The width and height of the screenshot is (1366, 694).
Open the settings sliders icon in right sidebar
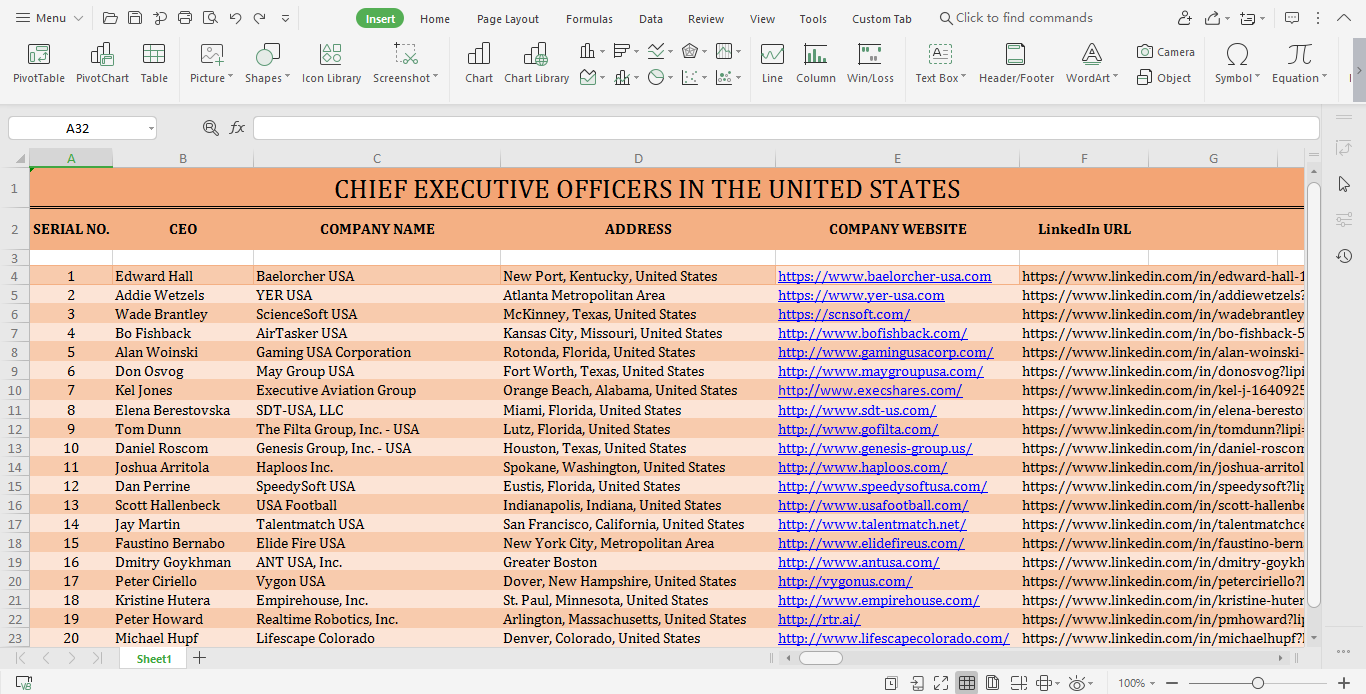[1344, 220]
